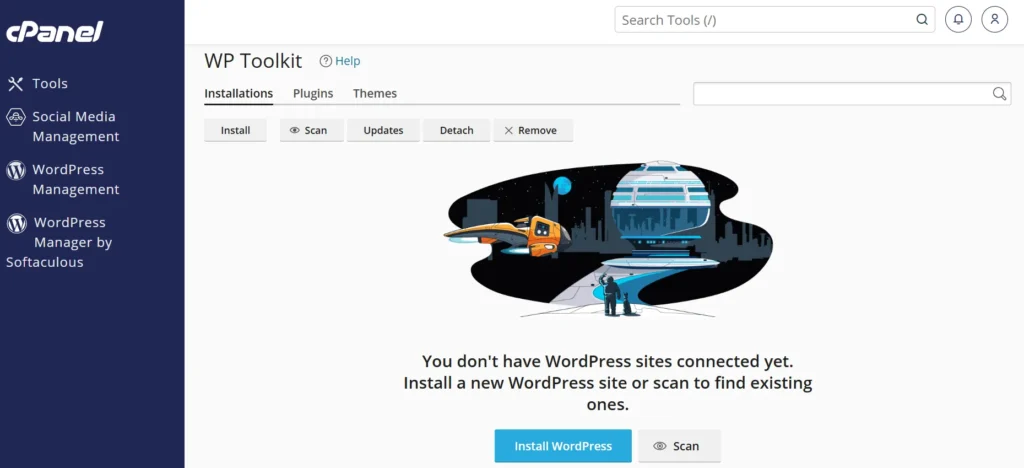
Task: Click the Search Tools magnifier icon
Action: coord(921,20)
